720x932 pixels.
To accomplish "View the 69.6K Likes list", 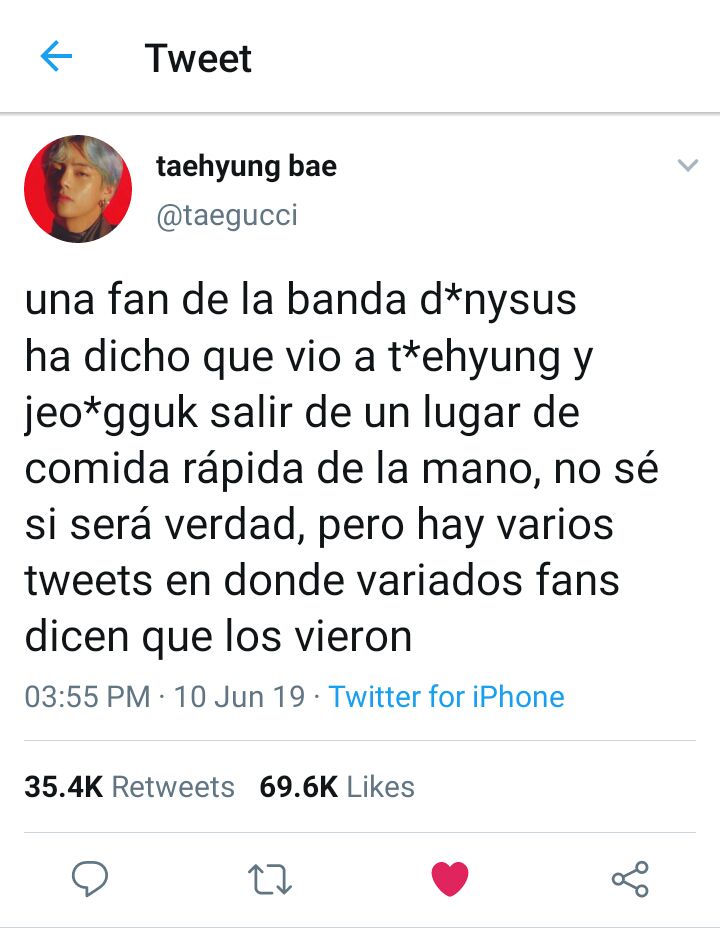I will tap(337, 786).
